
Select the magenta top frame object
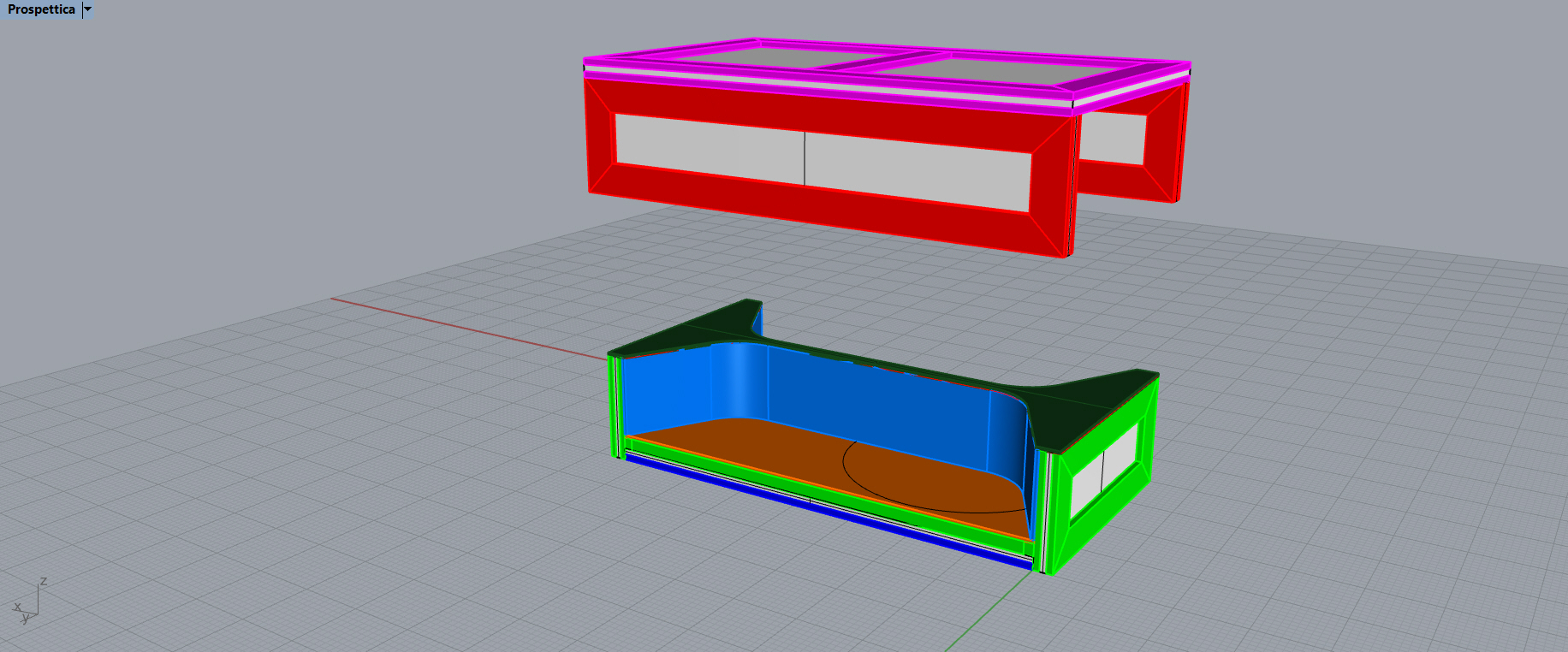[887, 75]
